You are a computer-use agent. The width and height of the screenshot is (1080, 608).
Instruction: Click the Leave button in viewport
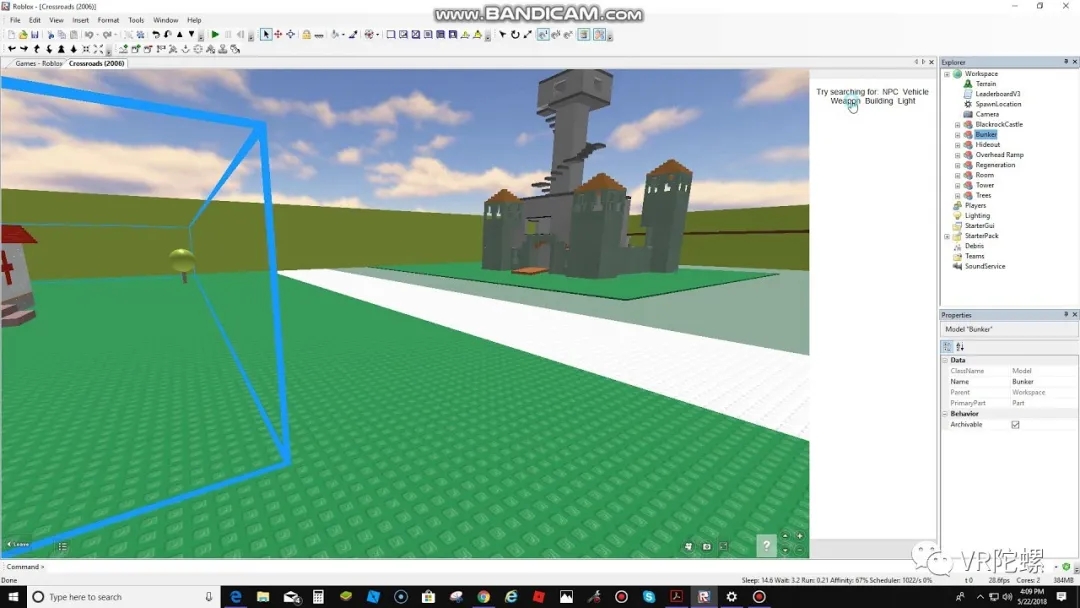pos(18,545)
